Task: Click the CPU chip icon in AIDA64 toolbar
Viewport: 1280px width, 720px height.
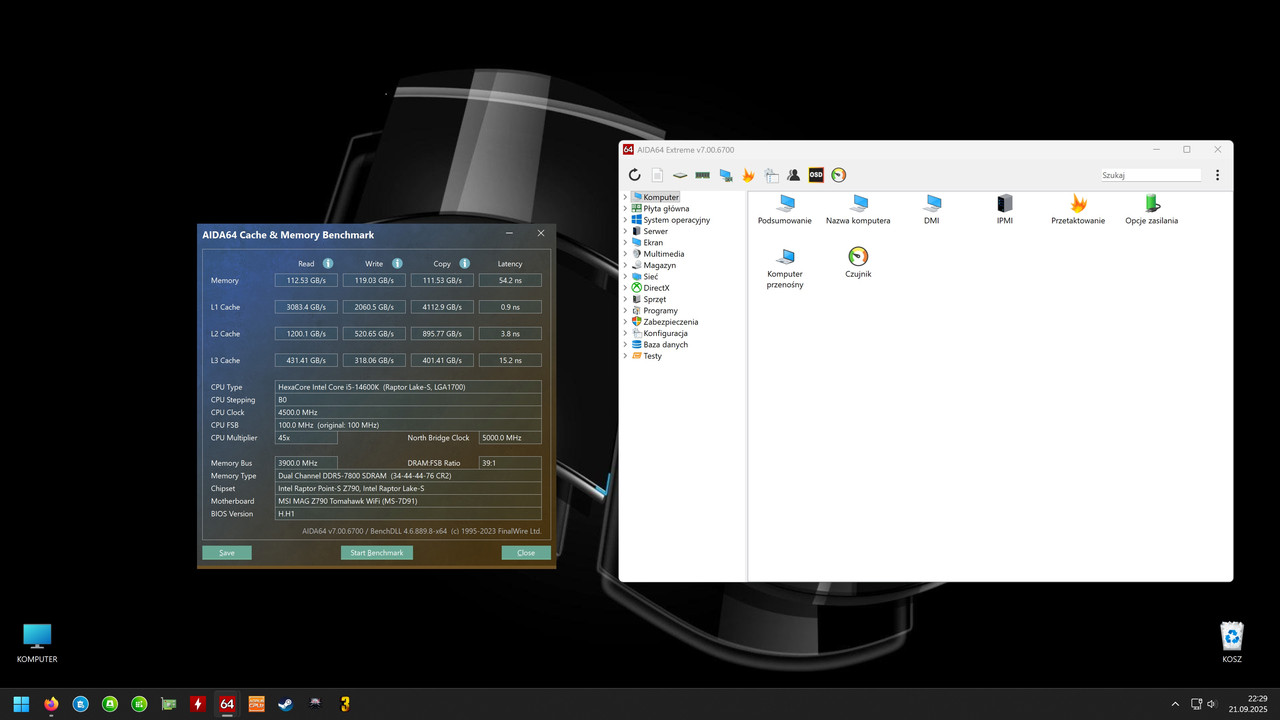Action: (680, 175)
